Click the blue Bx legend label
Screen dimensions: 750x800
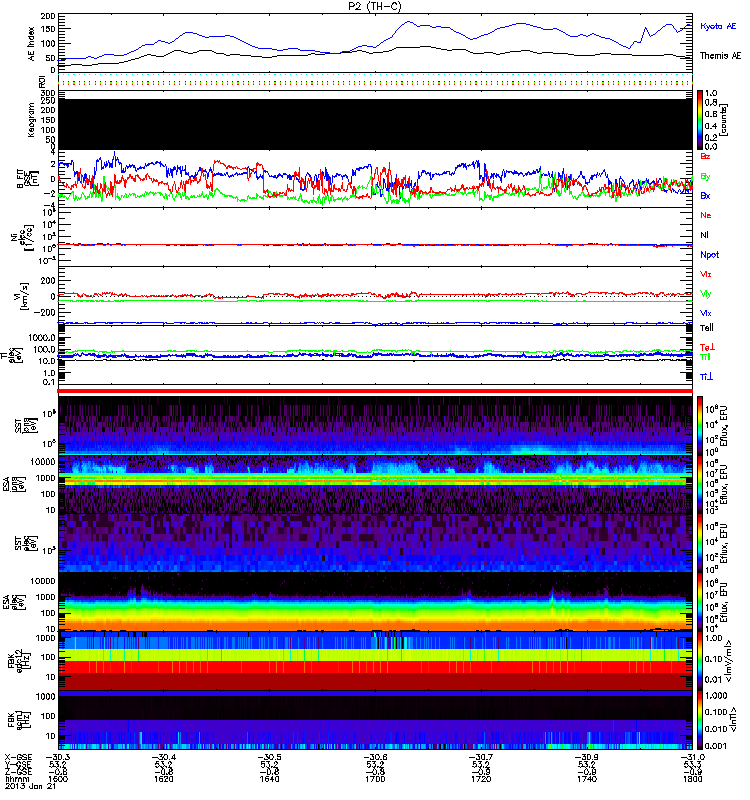click(x=705, y=195)
